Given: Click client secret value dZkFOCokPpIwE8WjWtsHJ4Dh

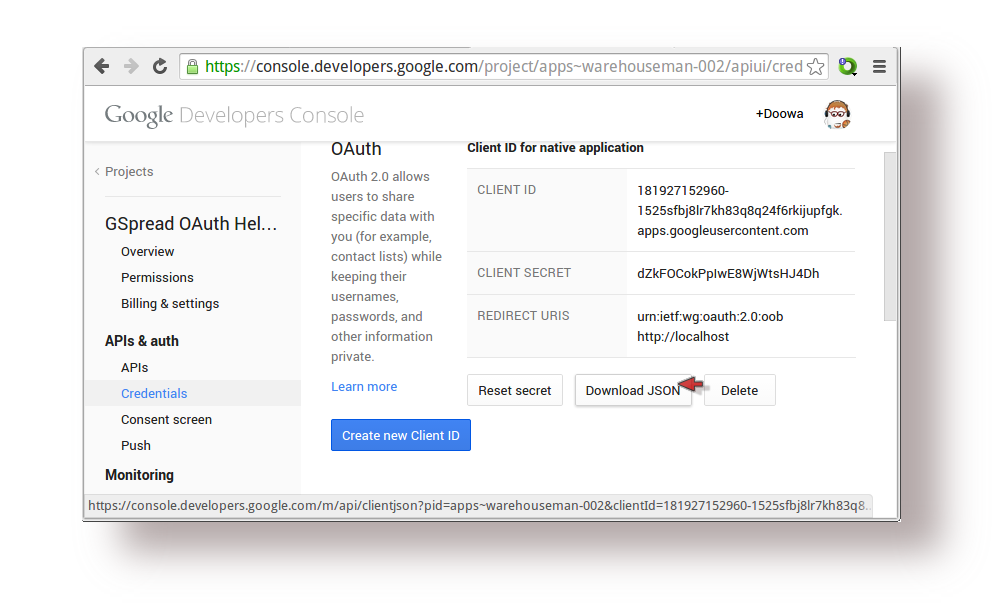Looking at the screenshot, I should click(728, 274).
